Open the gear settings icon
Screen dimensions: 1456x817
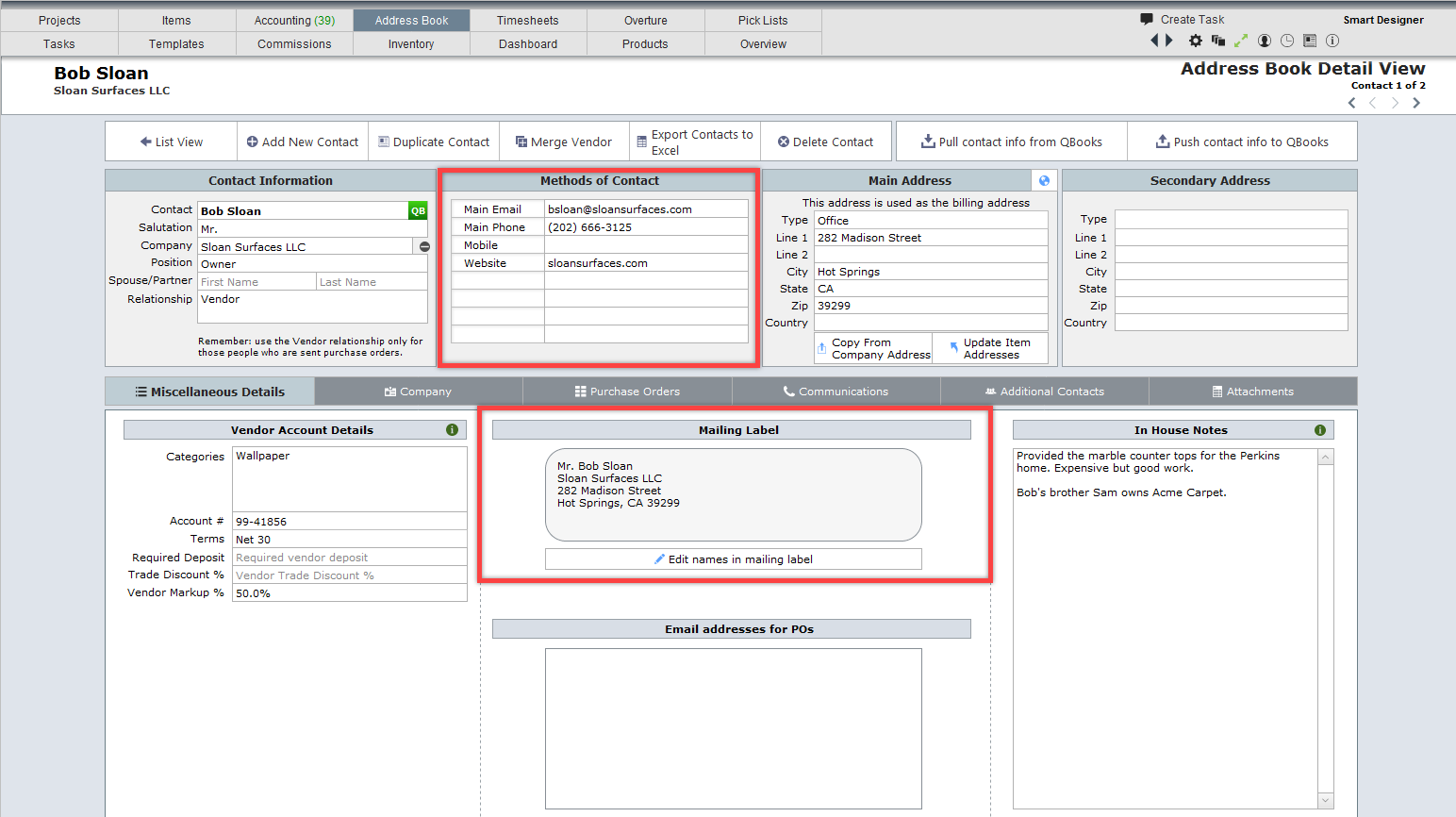pyautogui.click(x=1196, y=41)
